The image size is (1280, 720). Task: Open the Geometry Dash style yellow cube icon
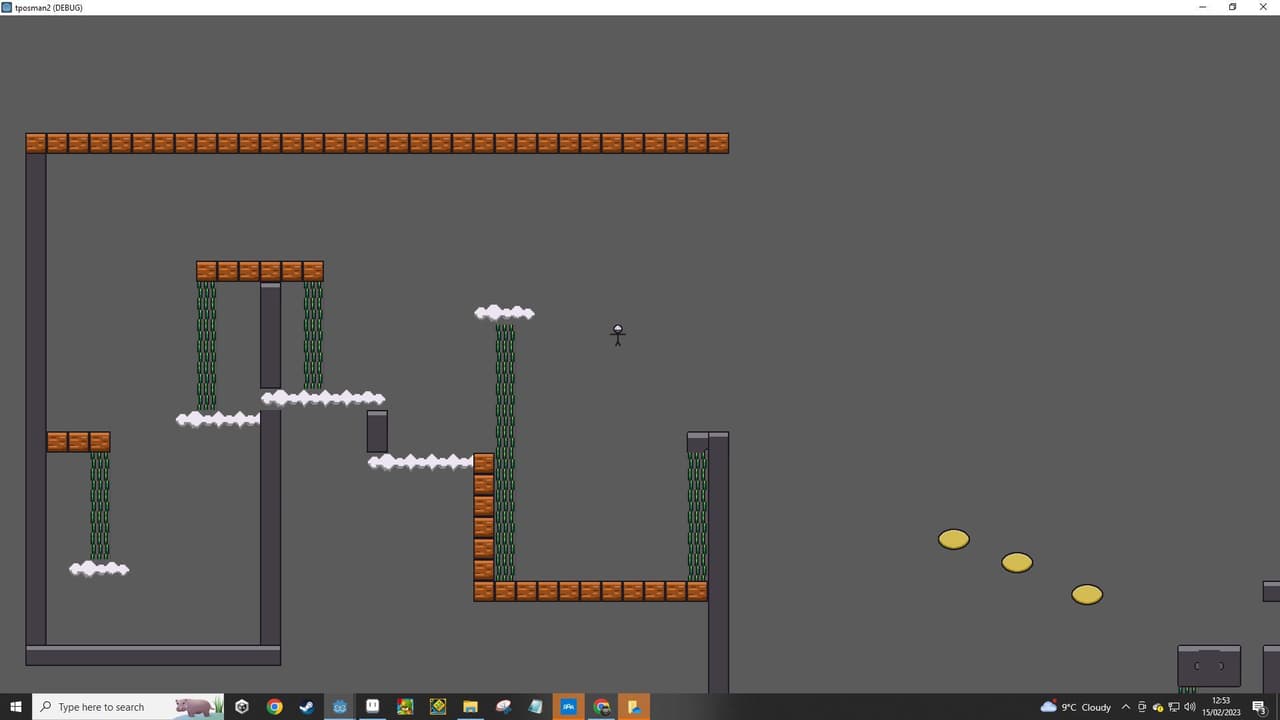tap(438, 707)
